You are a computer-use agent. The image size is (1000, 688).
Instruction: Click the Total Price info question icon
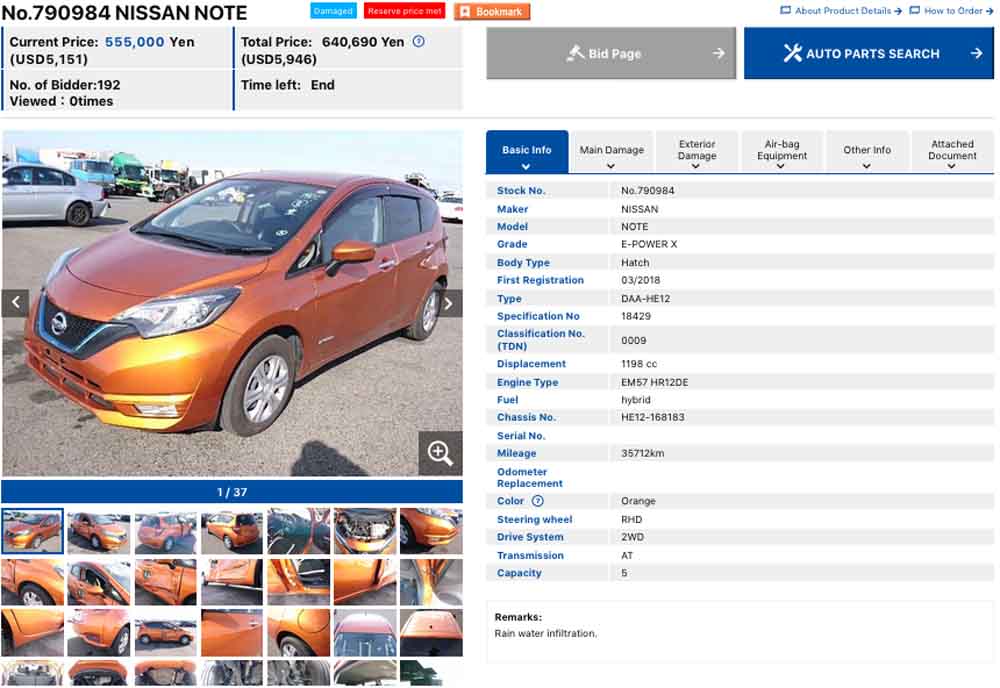tap(418, 41)
